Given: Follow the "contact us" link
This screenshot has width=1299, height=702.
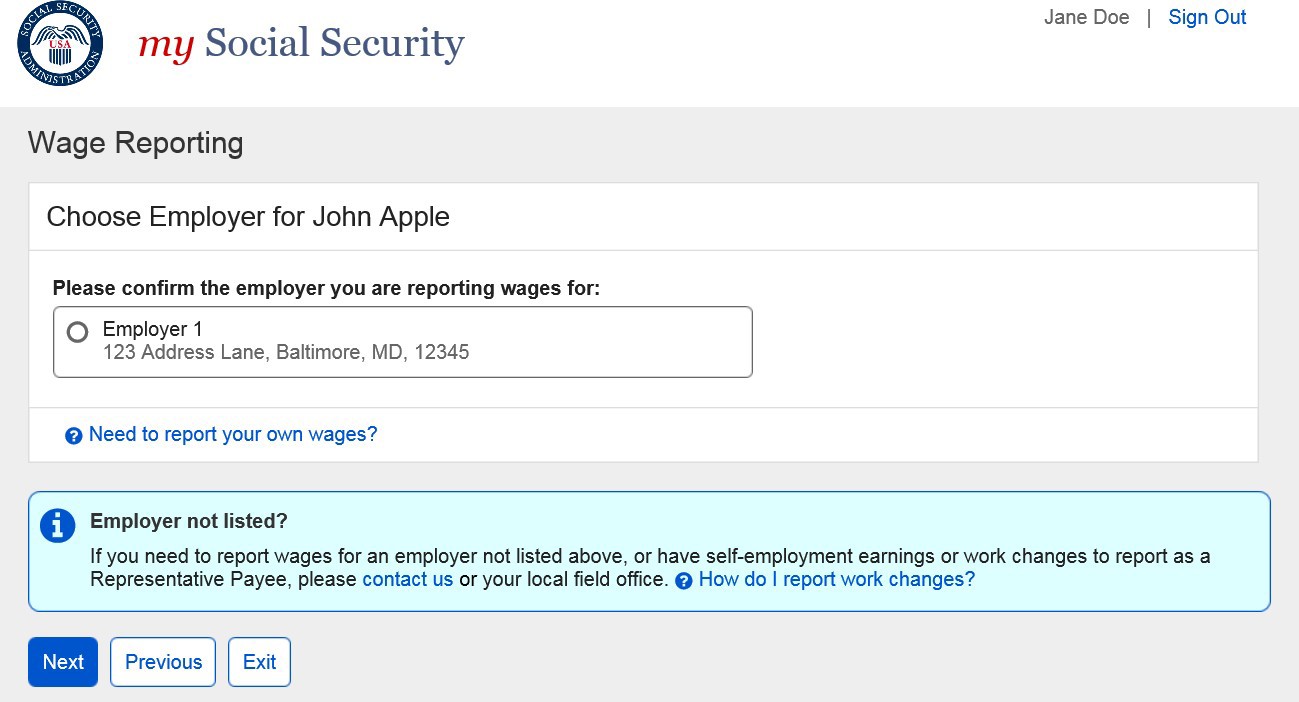Looking at the screenshot, I should [x=407, y=579].
